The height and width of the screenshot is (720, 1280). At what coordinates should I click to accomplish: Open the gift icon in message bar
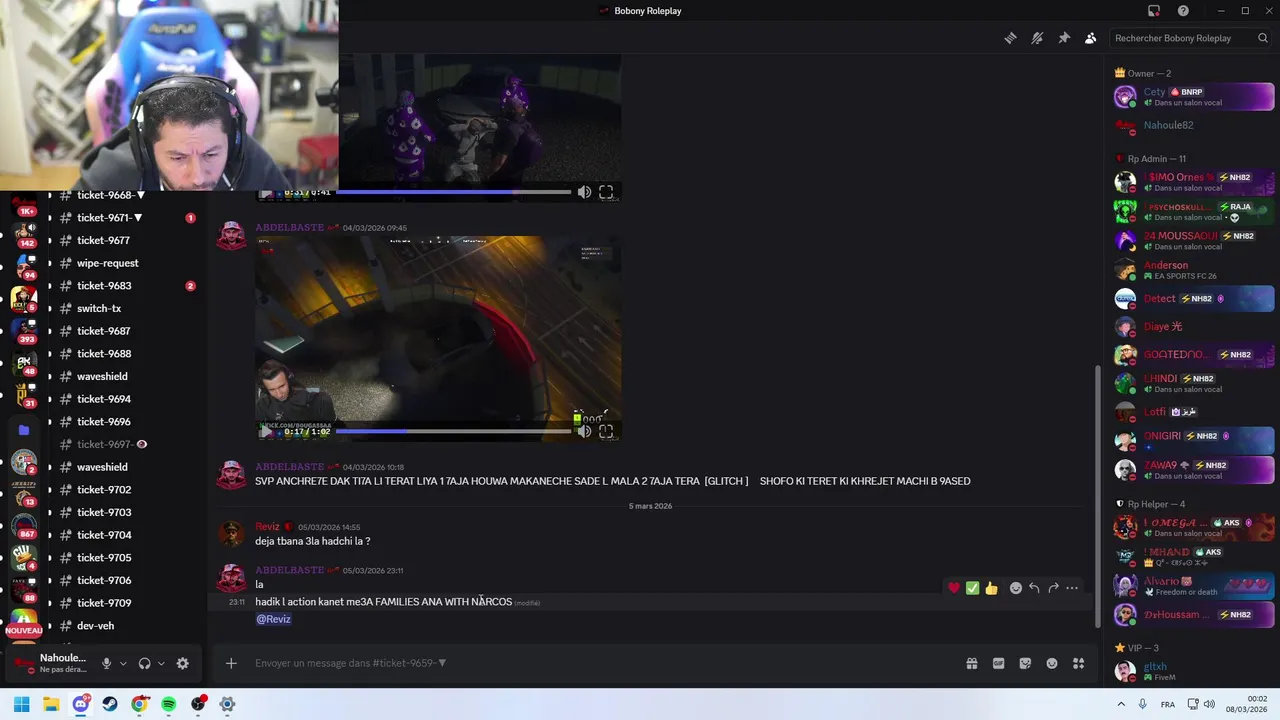point(971,663)
